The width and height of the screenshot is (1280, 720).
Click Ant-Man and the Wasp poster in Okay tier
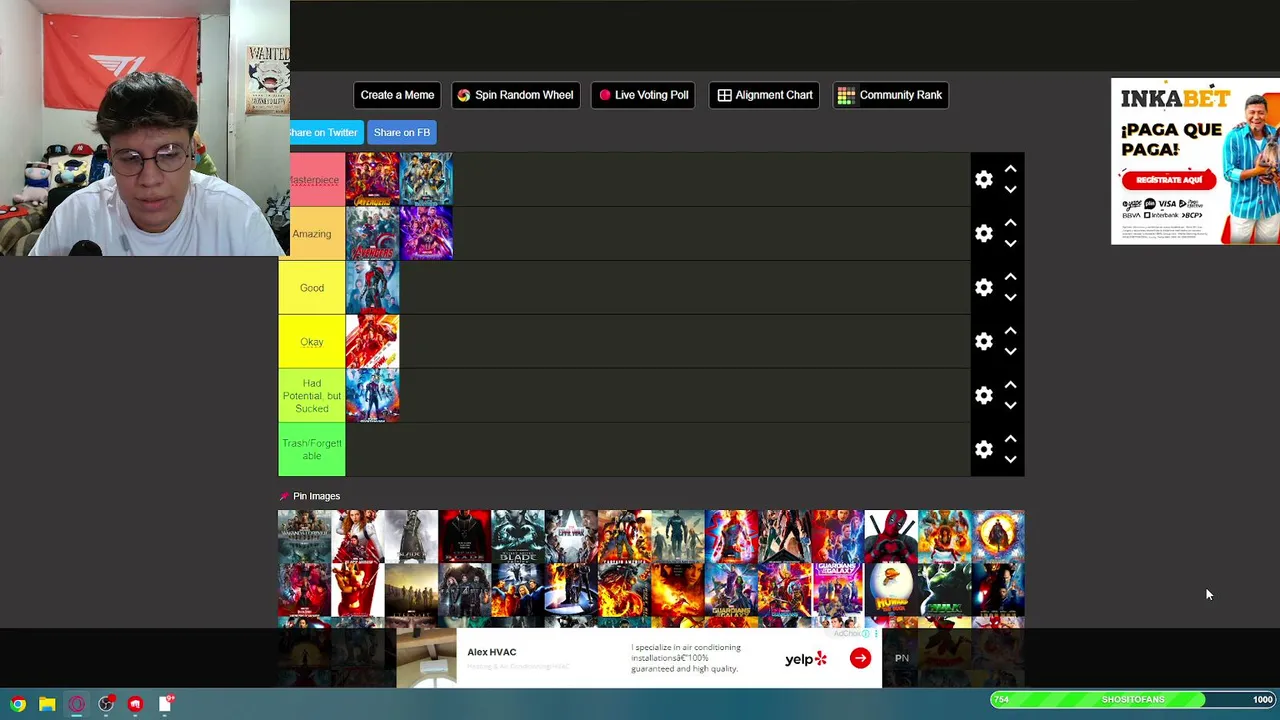[372, 342]
